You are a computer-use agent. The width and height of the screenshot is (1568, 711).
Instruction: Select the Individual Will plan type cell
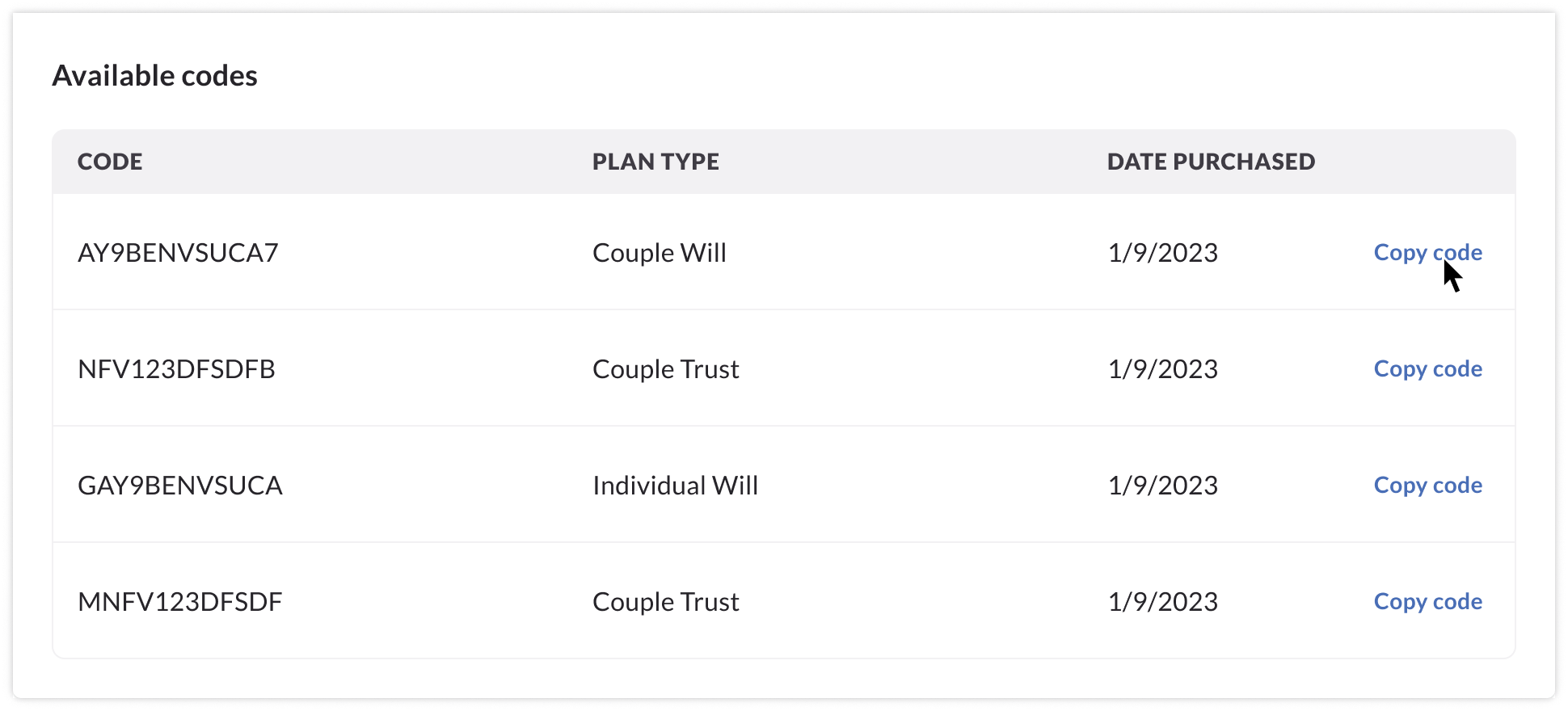click(676, 485)
